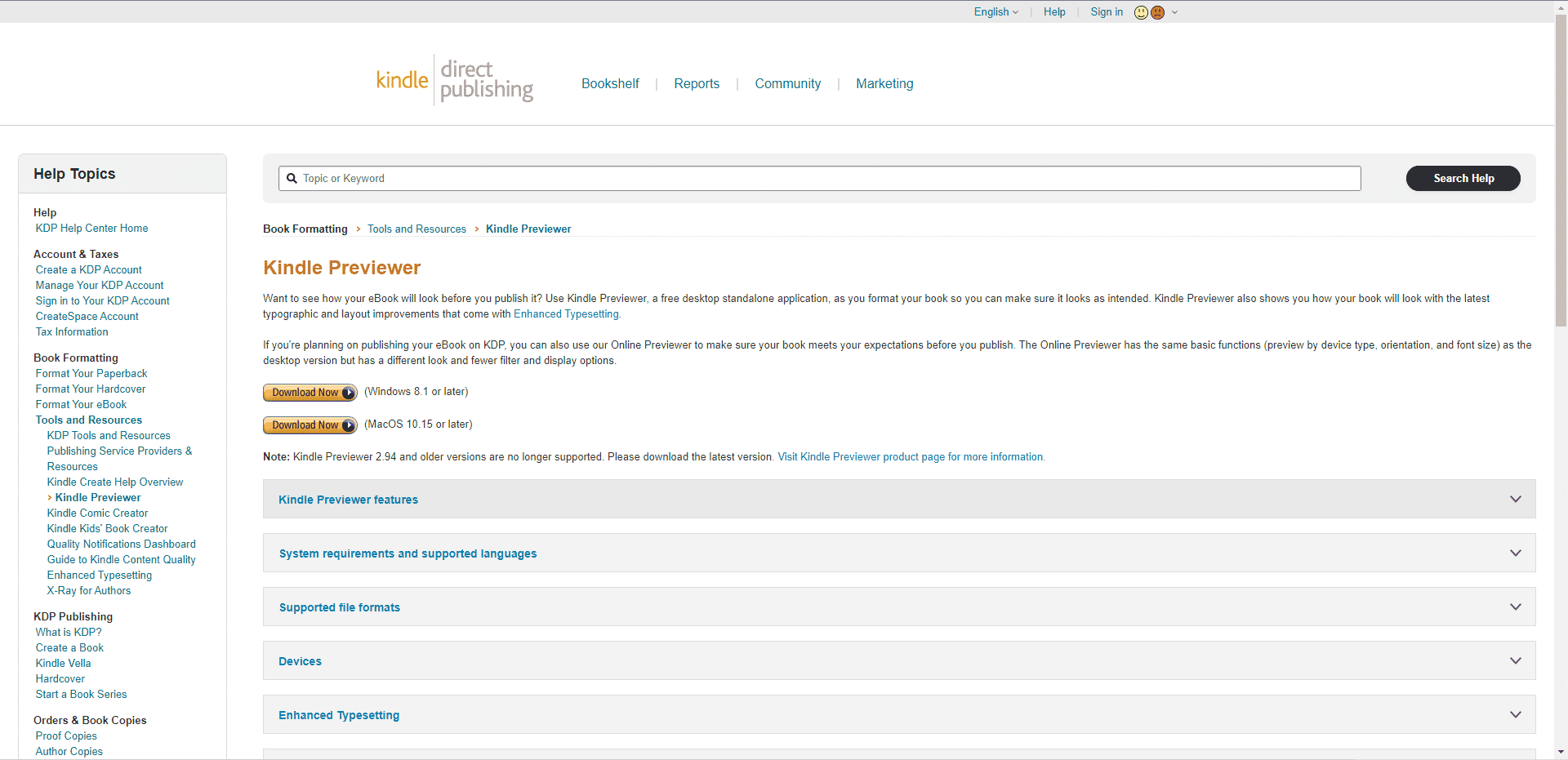Open X-Ray for Authors
This screenshot has width=1568, height=760.
(x=88, y=590)
